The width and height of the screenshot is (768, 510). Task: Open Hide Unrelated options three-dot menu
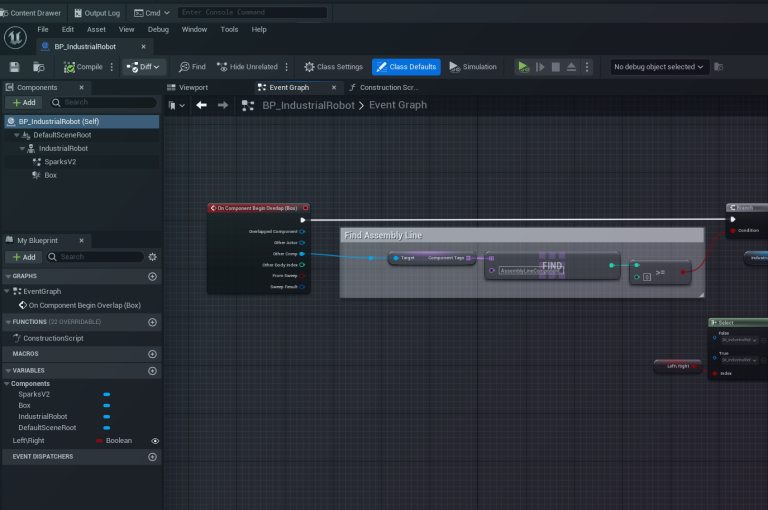tap(287, 67)
